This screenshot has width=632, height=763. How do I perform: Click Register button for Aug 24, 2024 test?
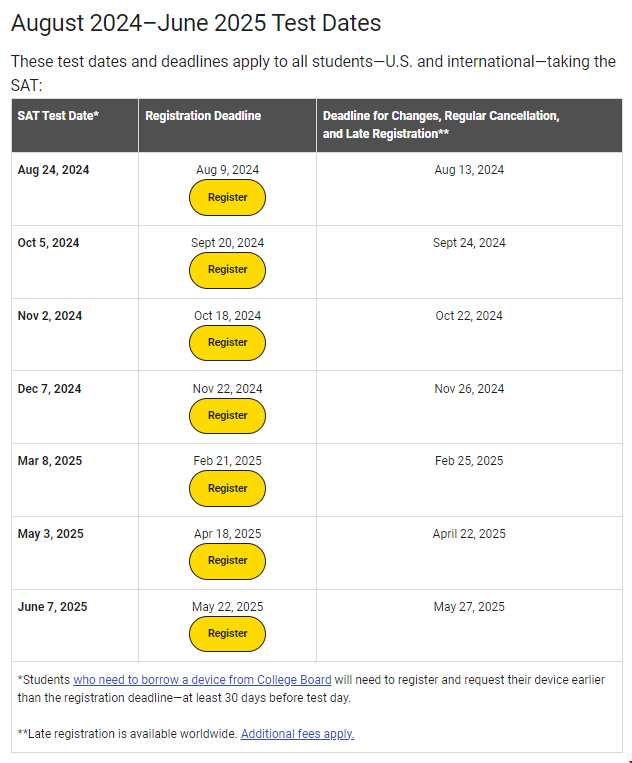(x=227, y=198)
